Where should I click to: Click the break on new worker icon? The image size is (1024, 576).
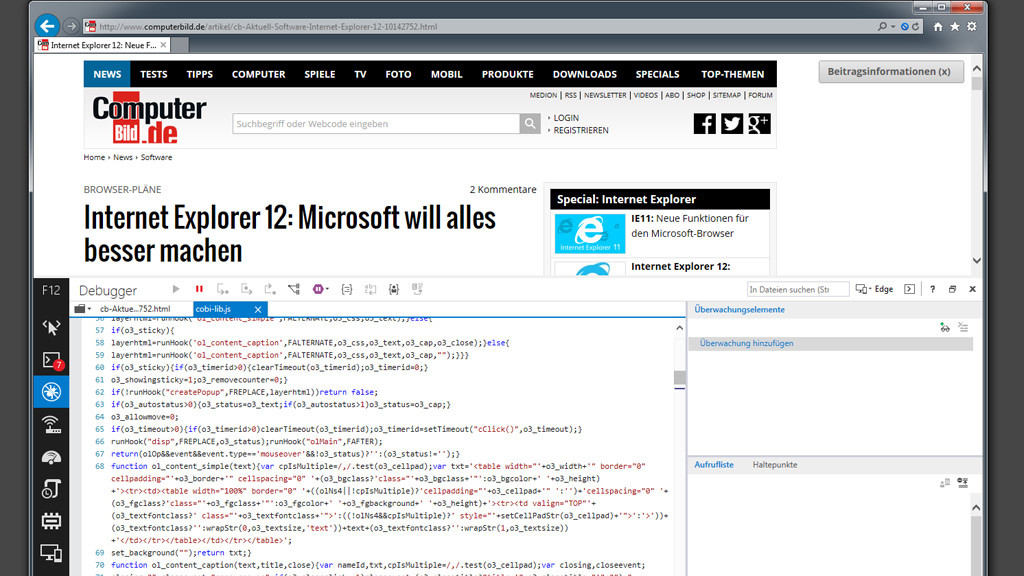(x=294, y=289)
